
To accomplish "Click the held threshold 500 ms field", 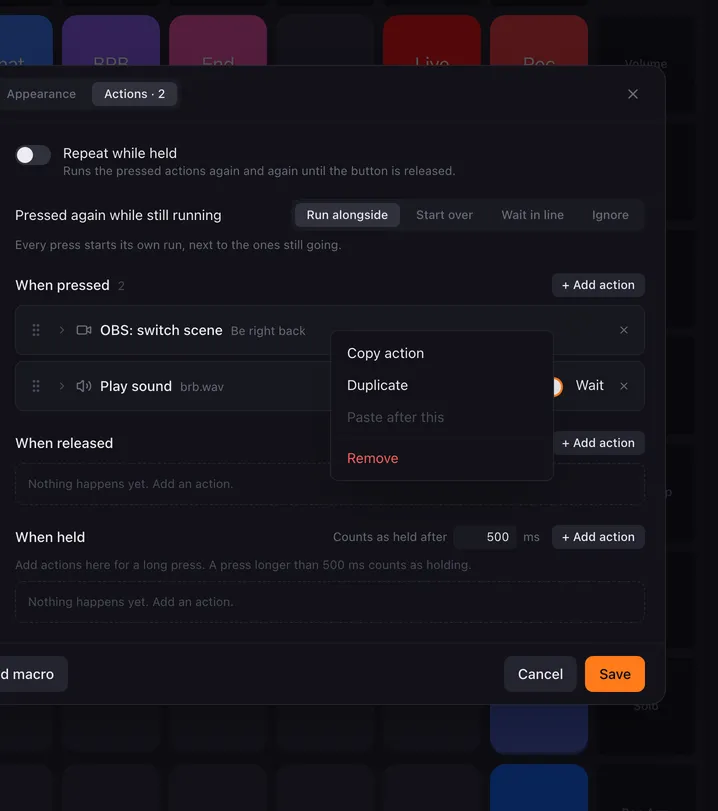I will (x=485, y=537).
